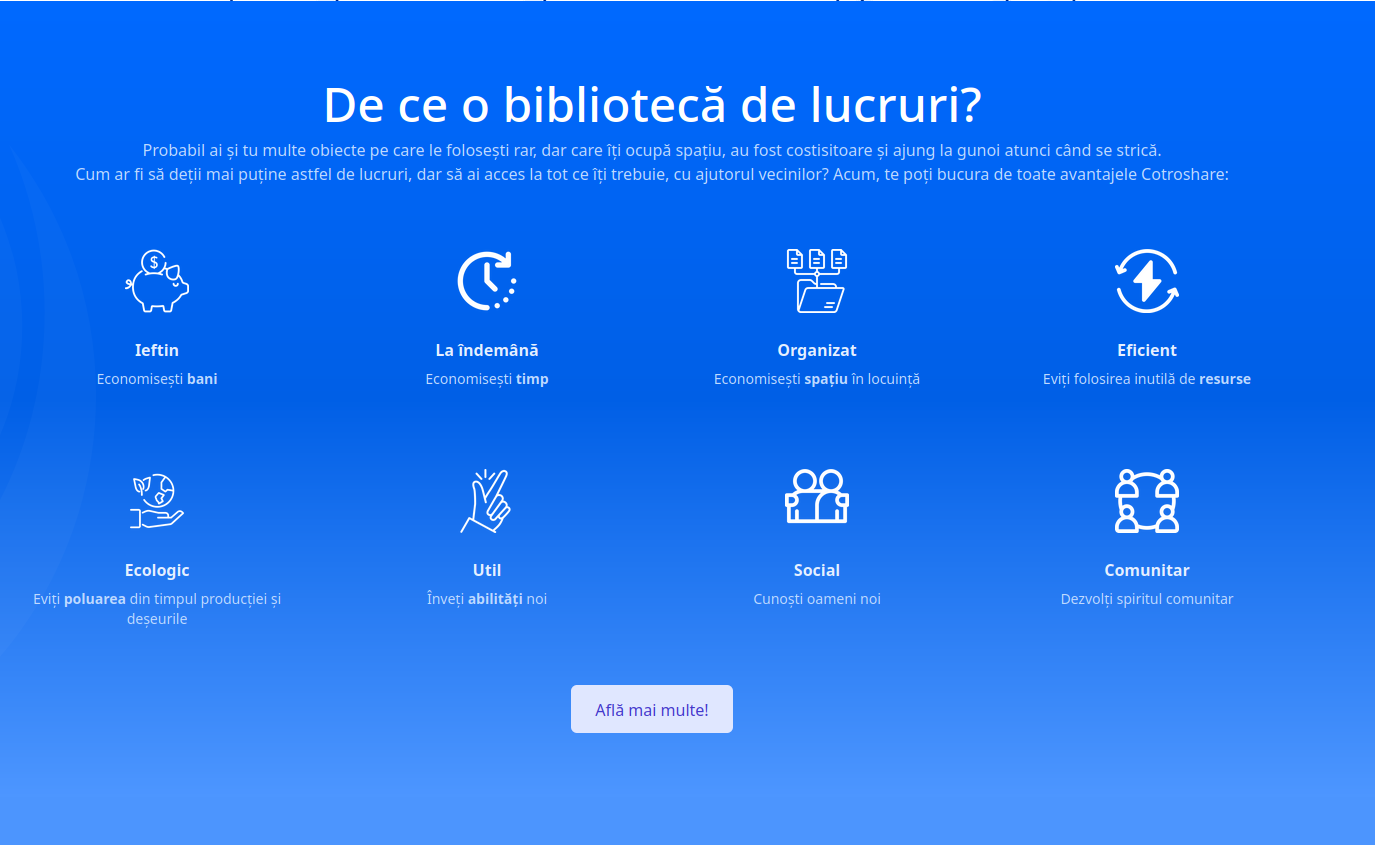Click the globe-in-hand icon above Ecologic
Viewport: 1375px width, 845px height.
coord(157,501)
